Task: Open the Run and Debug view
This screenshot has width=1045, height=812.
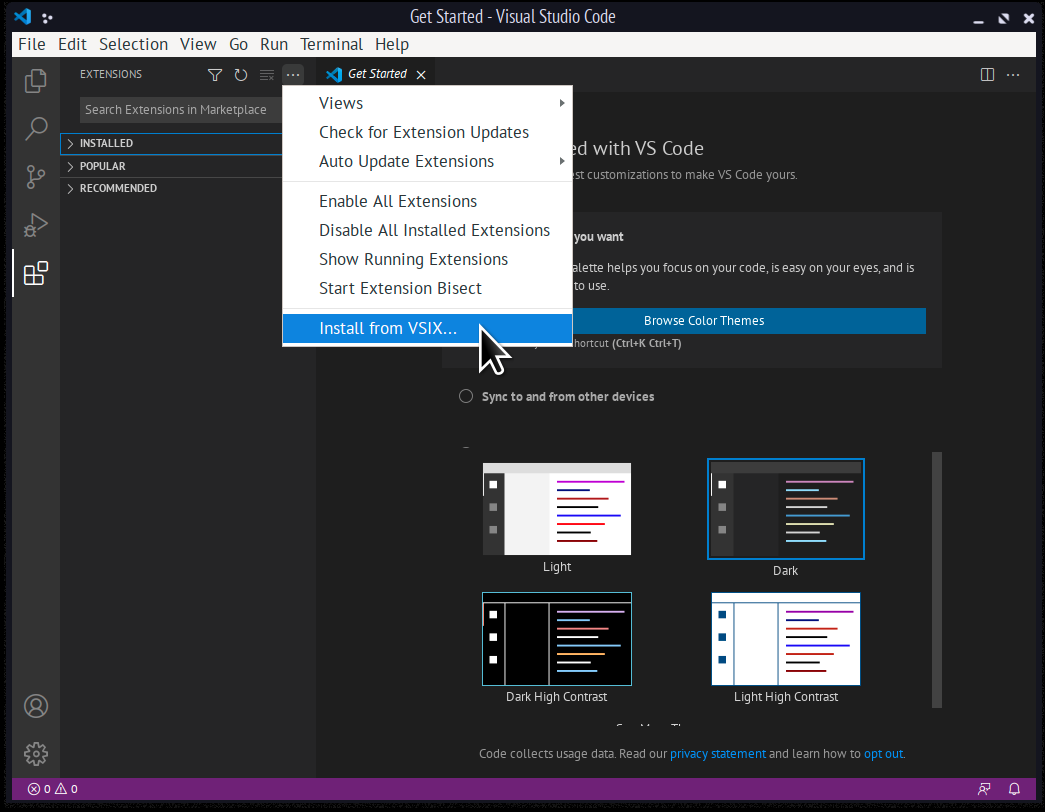Action: (x=35, y=225)
